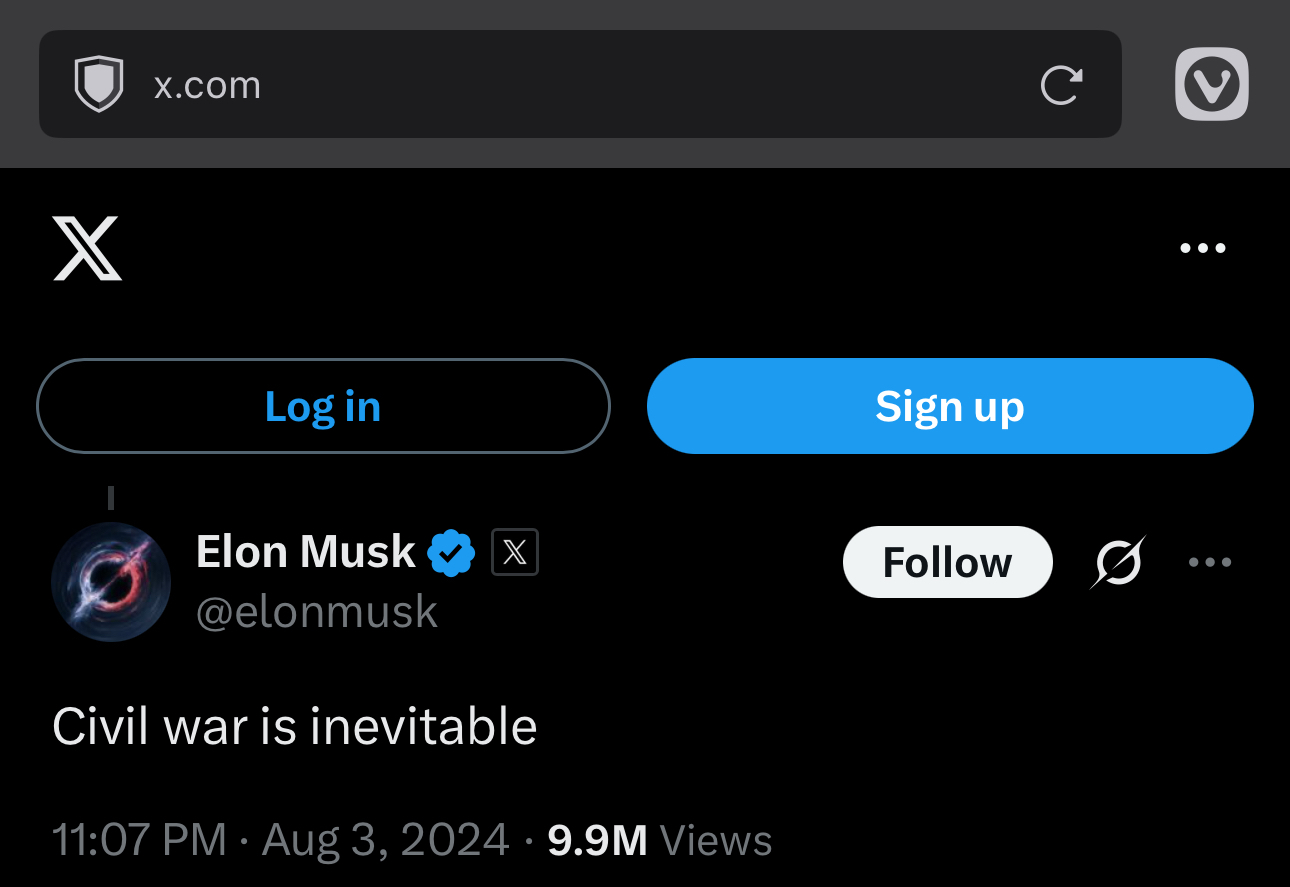1290x887 pixels.
Task: Click the blue verified checkmark badge
Action: (x=452, y=552)
